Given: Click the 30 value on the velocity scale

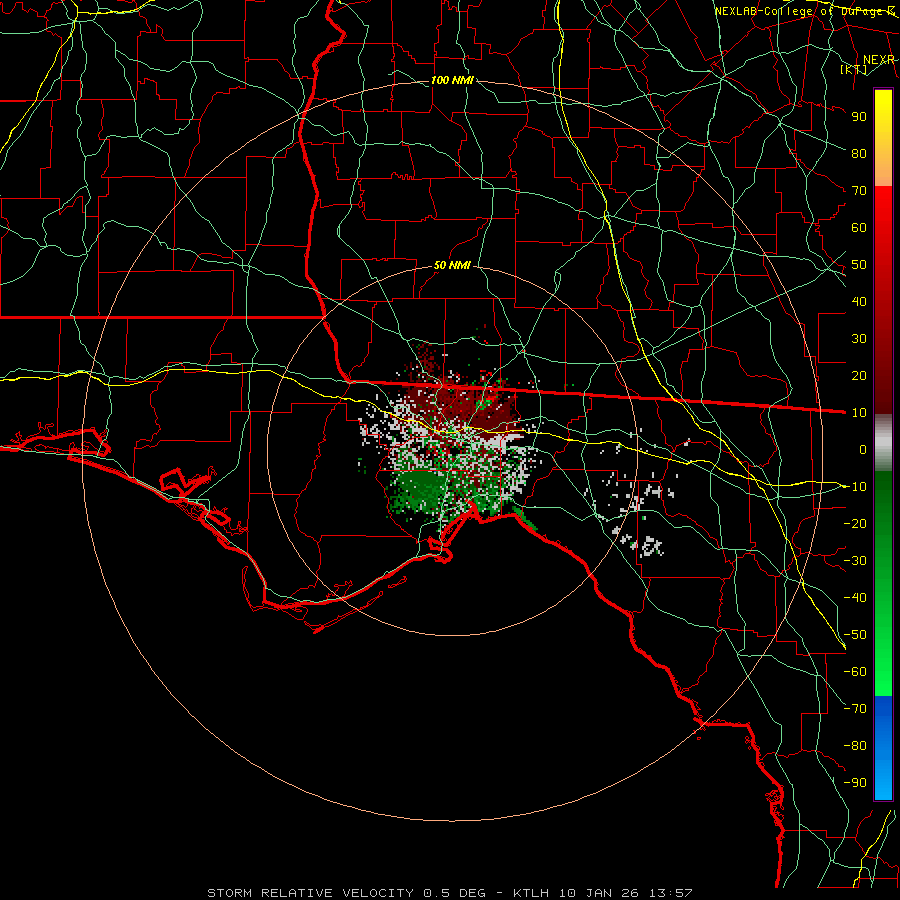Looking at the screenshot, I should (859, 339).
